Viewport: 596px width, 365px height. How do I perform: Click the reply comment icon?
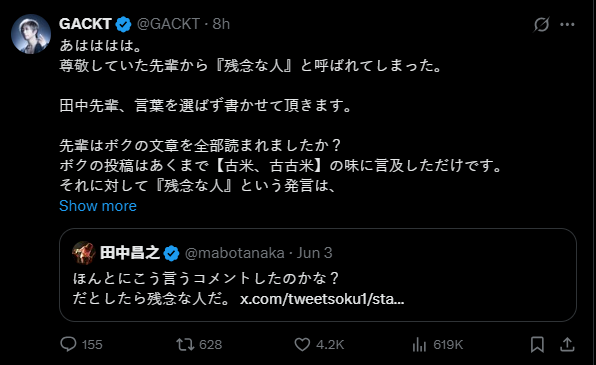point(68,344)
